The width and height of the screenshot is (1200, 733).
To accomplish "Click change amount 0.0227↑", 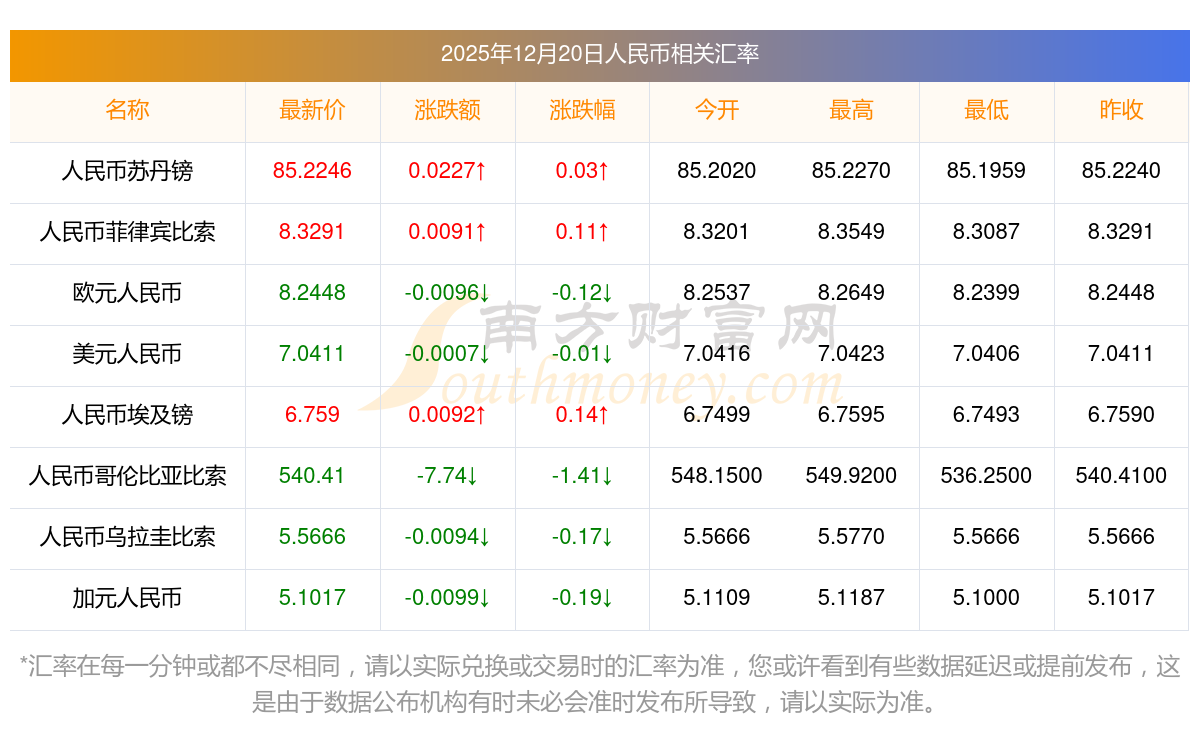I will click(447, 171).
